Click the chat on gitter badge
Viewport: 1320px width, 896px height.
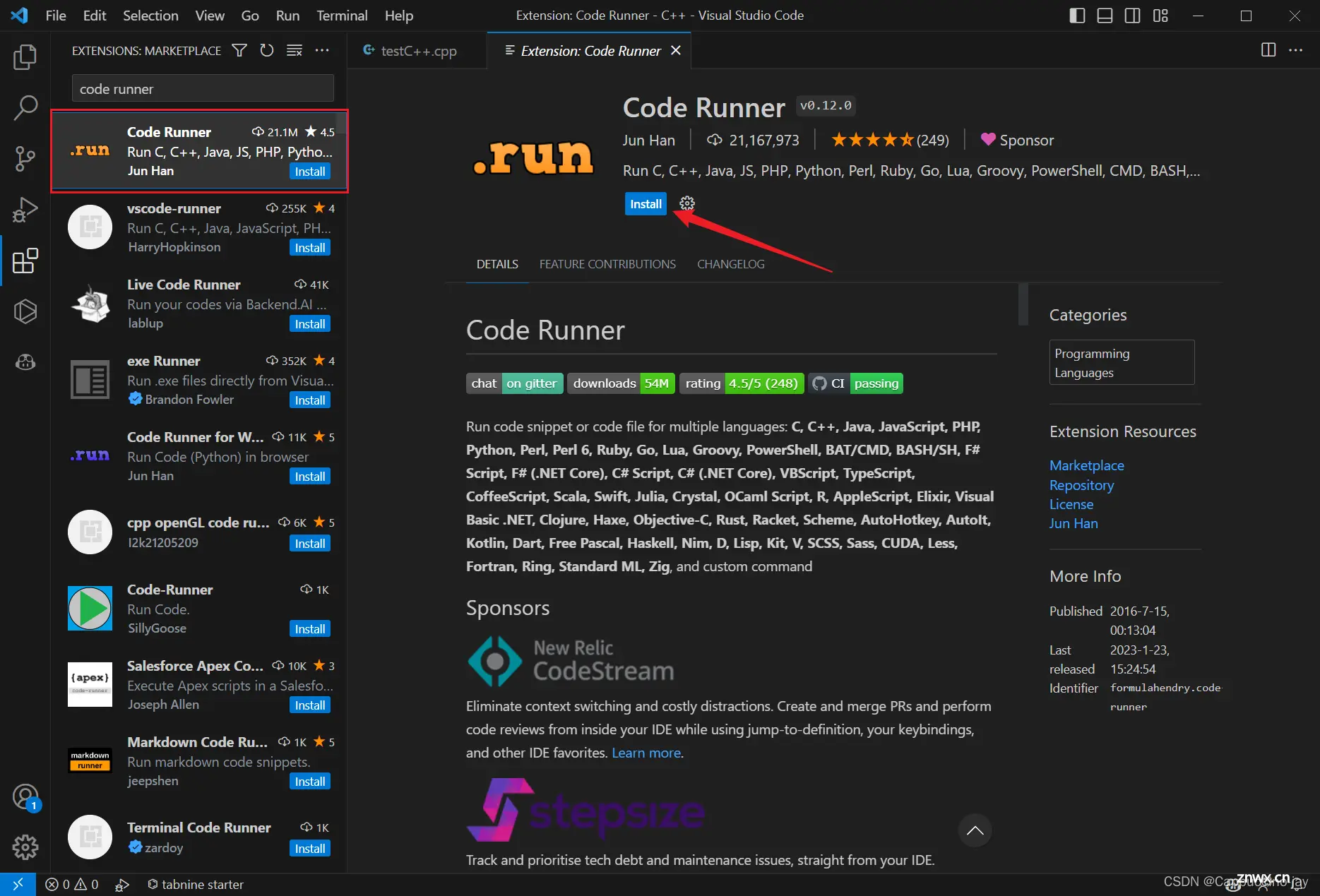[x=514, y=383]
